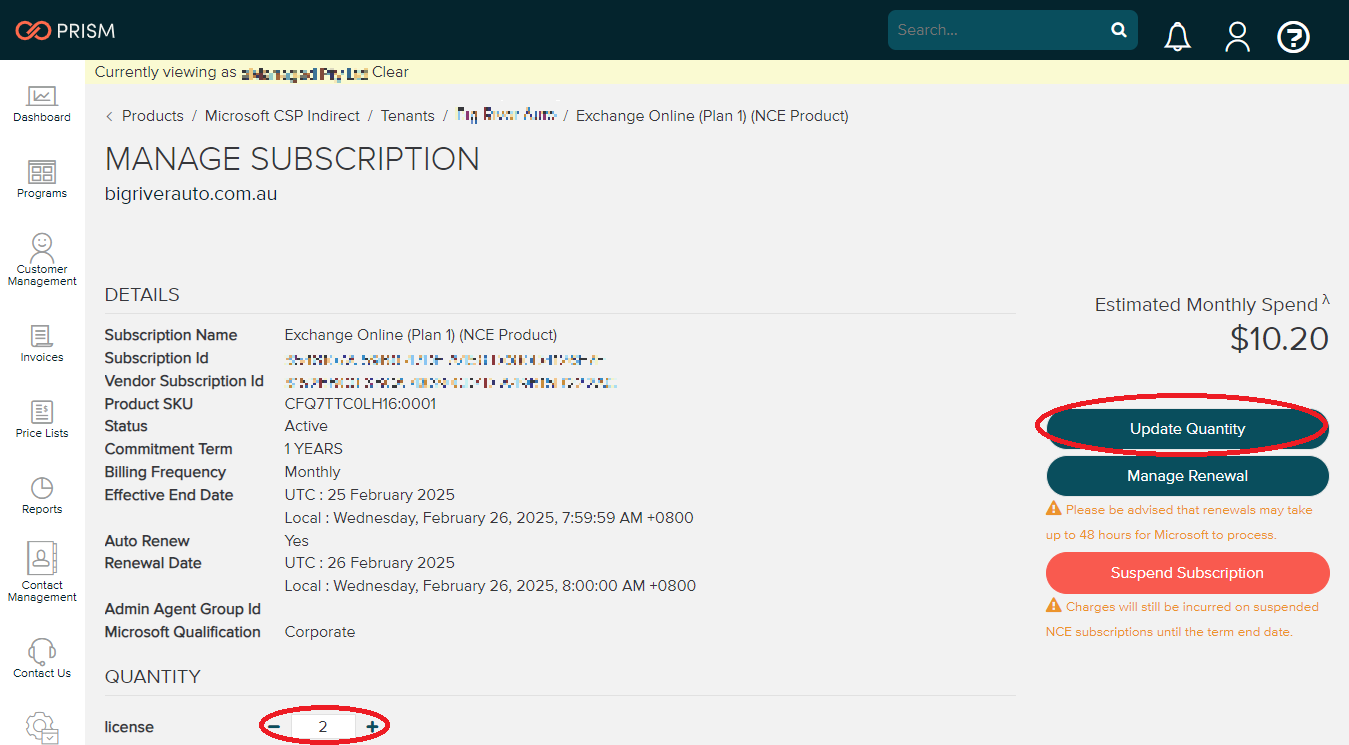Click the Suspend Subscription button
The height and width of the screenshot is (745, 1349).
pos(1187,573)
